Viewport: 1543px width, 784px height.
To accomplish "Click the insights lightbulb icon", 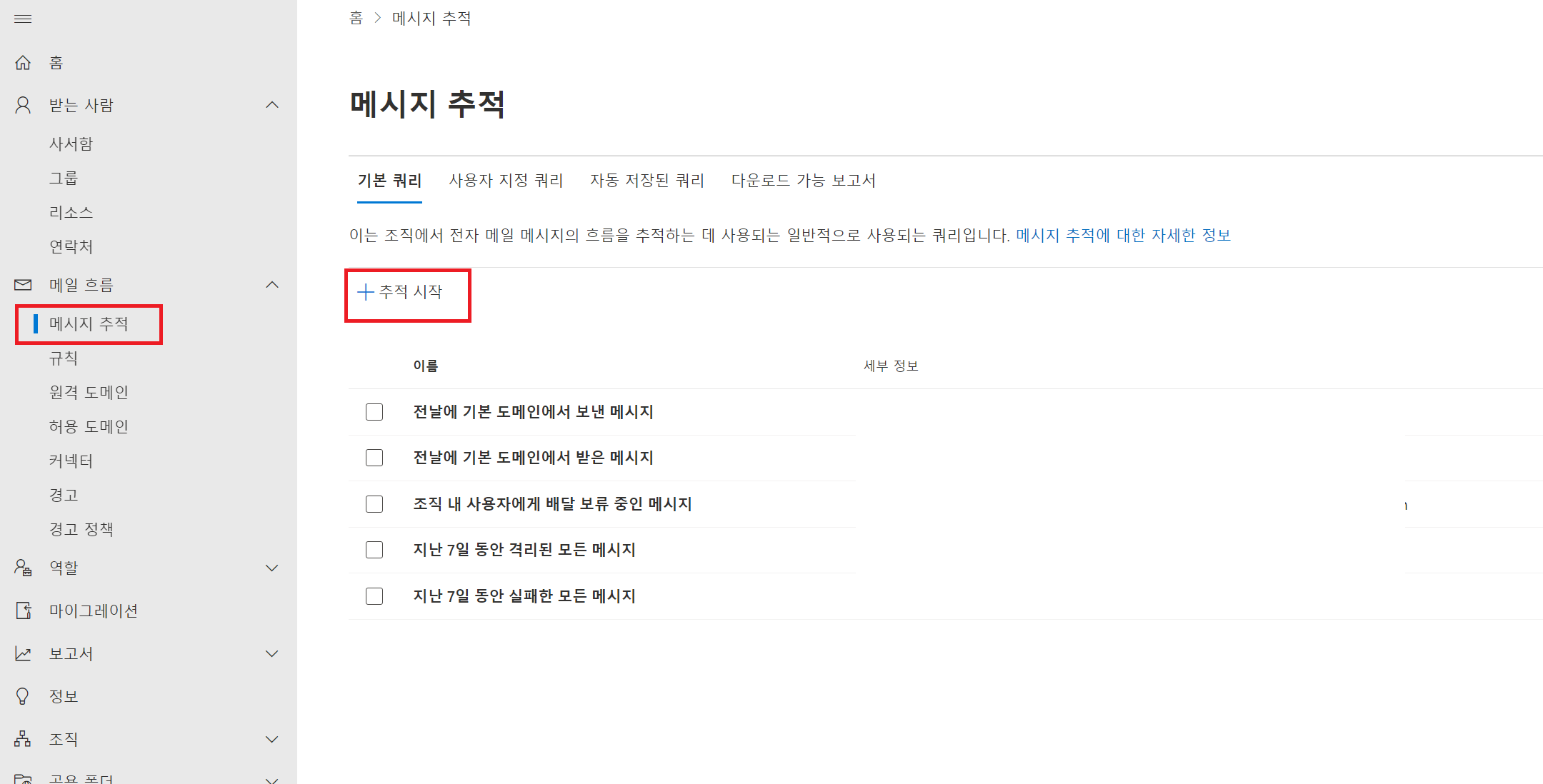I will point(23,696).
